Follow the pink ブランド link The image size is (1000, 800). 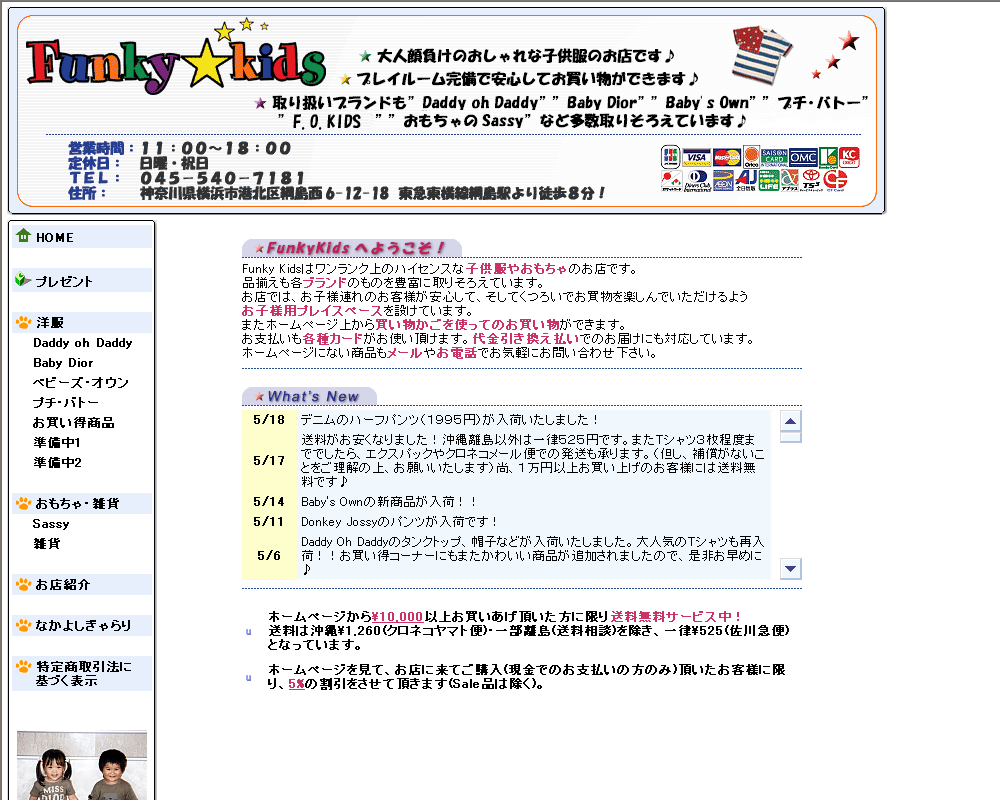pos(325,283)
